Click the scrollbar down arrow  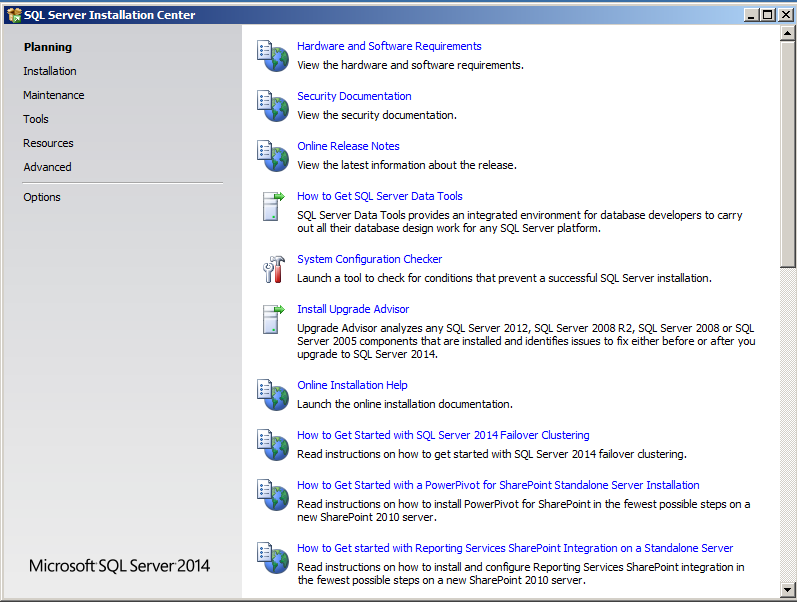tap(787, 590)
